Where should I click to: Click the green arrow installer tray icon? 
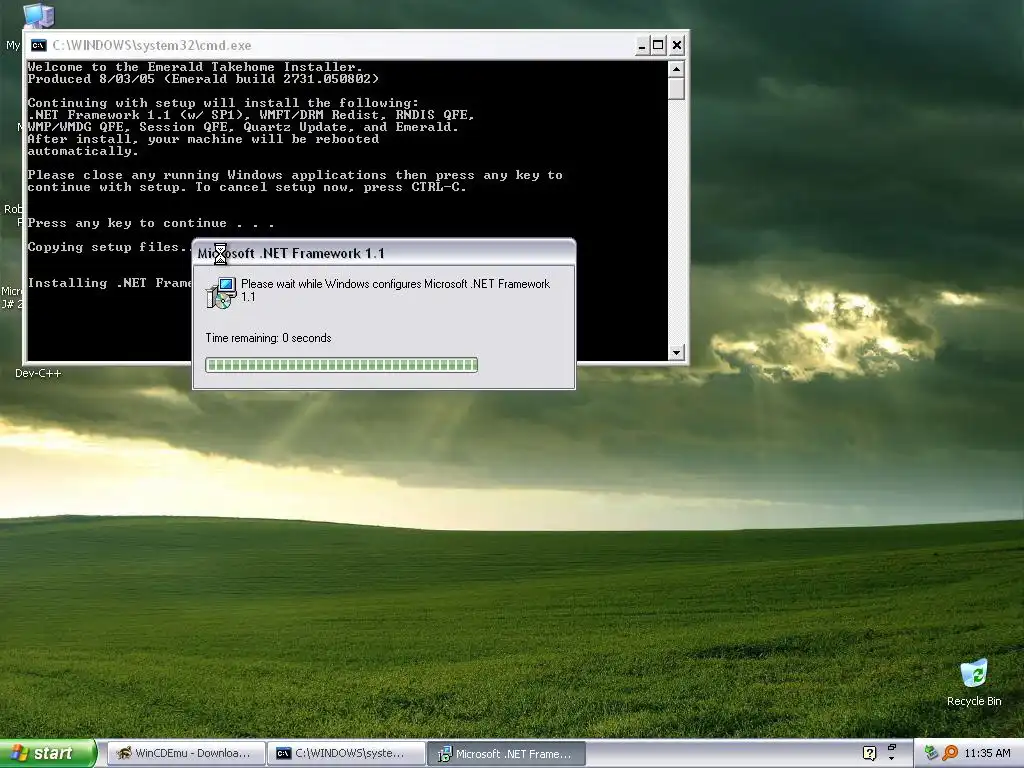pos(931,753)
